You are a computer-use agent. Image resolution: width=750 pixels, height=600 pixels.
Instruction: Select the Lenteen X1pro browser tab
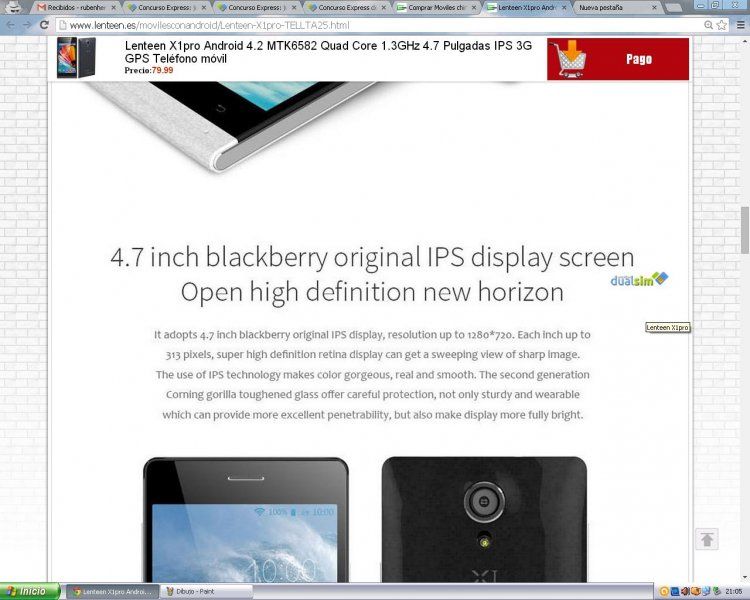pos(526,8)
